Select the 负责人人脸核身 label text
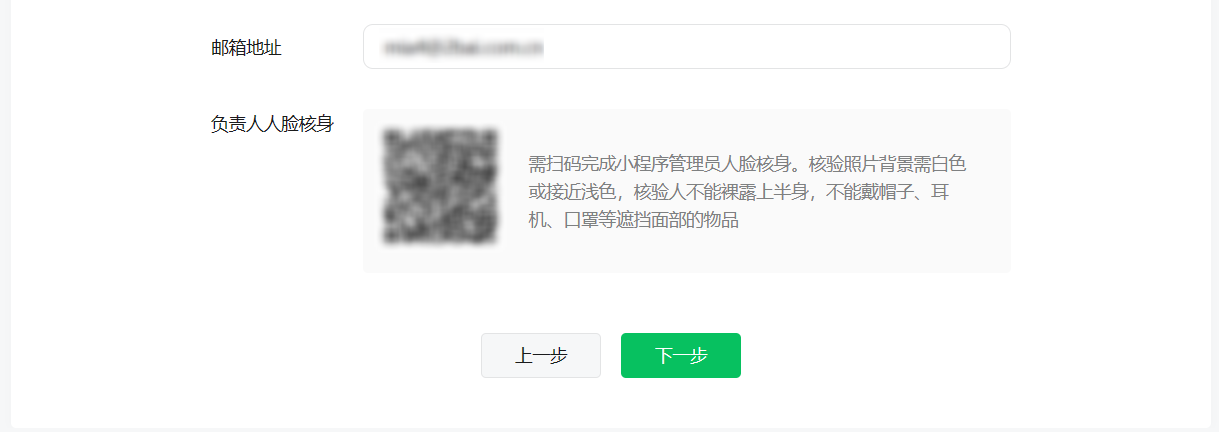 tap(272, 124)
